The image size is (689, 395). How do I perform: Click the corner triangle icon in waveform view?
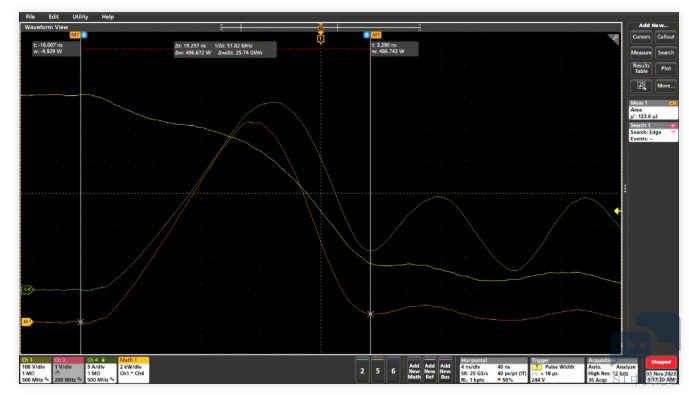[613, 40]
